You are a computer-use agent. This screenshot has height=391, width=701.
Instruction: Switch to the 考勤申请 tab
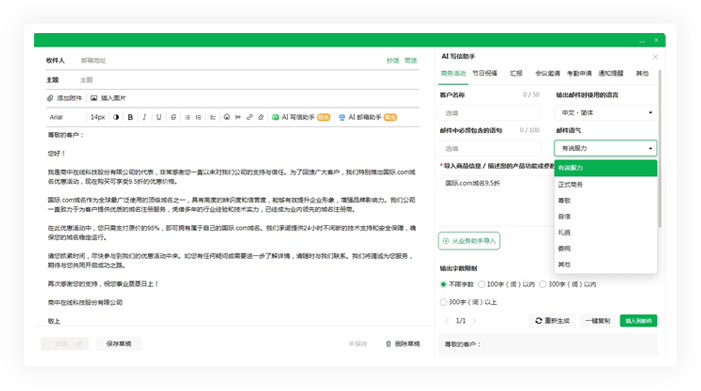point(579,73)
